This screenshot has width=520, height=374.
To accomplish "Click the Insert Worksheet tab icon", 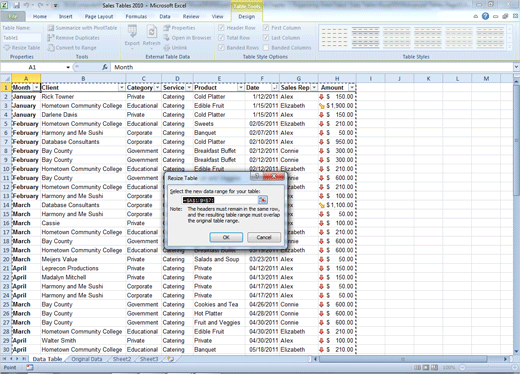I will tap(170, 359).
